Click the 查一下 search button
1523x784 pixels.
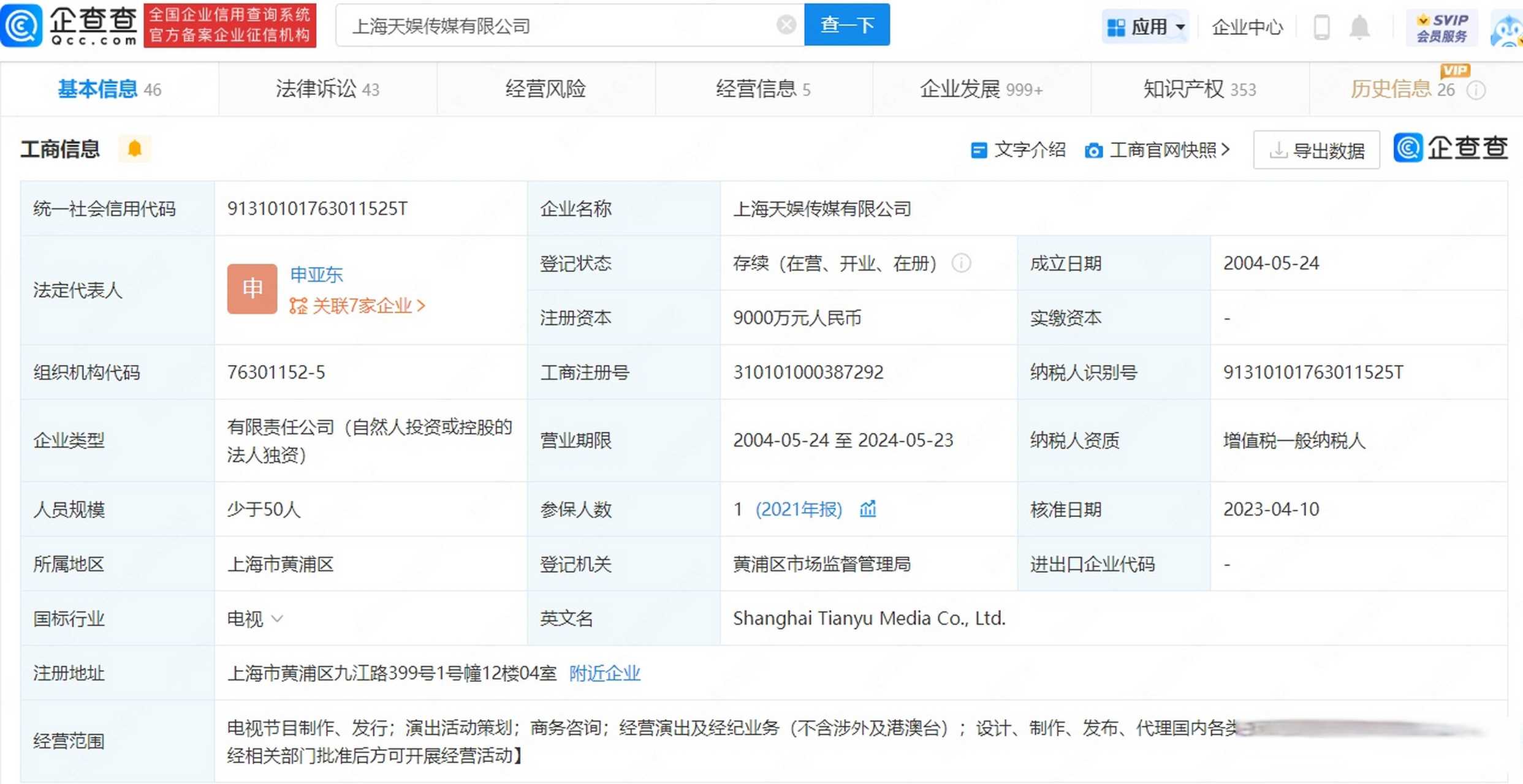pyautogui.click(x=846, y=25)
